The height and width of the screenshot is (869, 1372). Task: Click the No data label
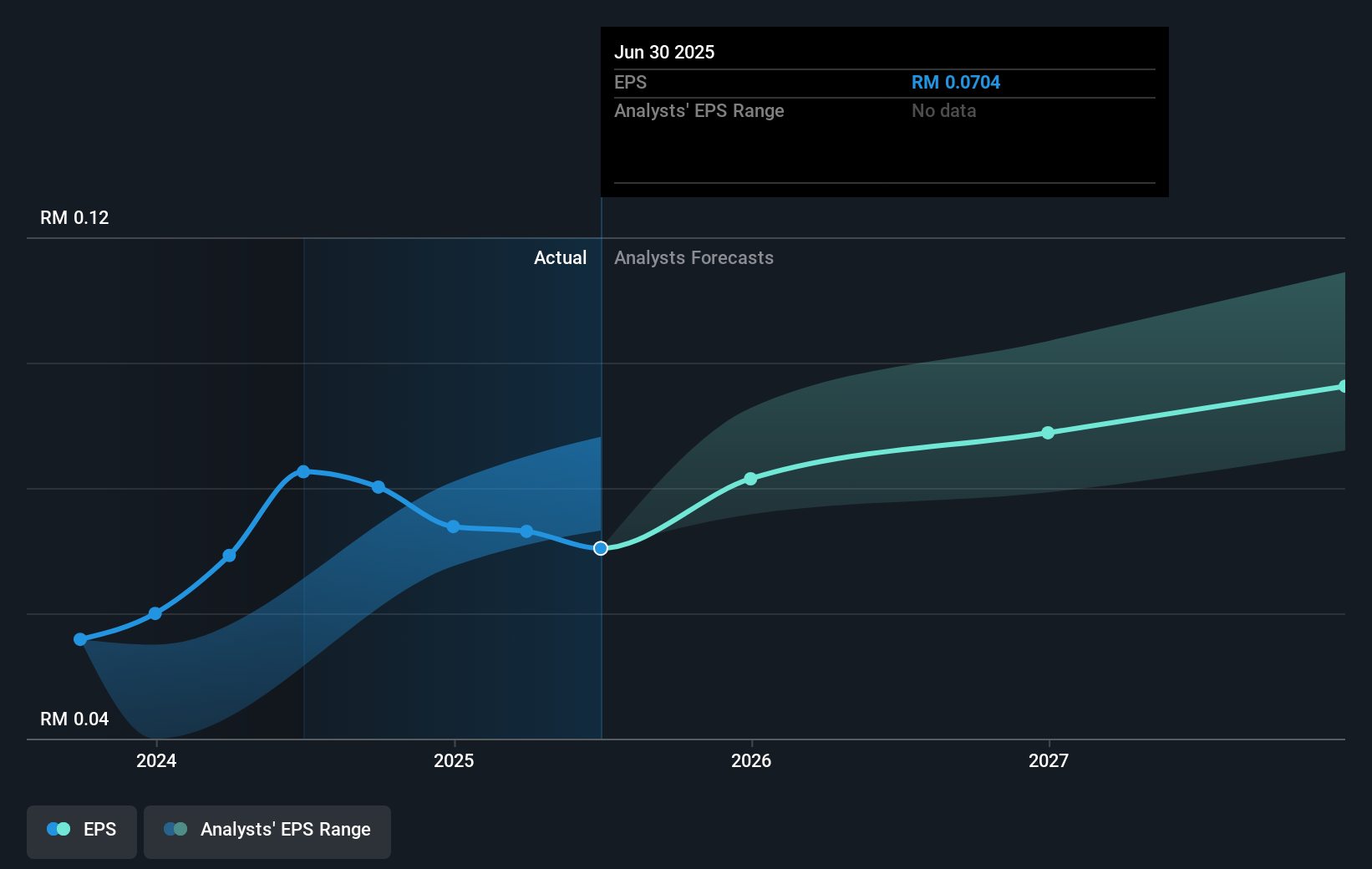point(943,110)
